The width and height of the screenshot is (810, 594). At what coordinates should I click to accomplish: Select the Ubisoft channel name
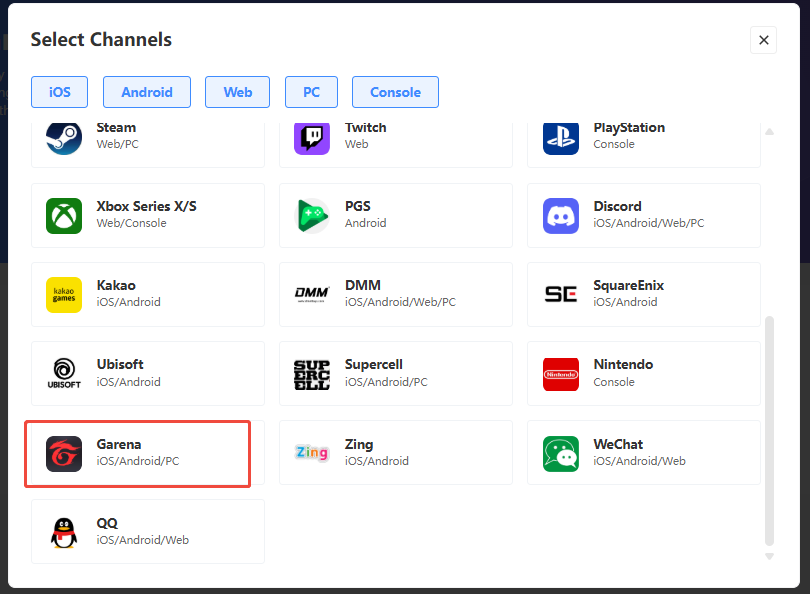tap(120, 364)
